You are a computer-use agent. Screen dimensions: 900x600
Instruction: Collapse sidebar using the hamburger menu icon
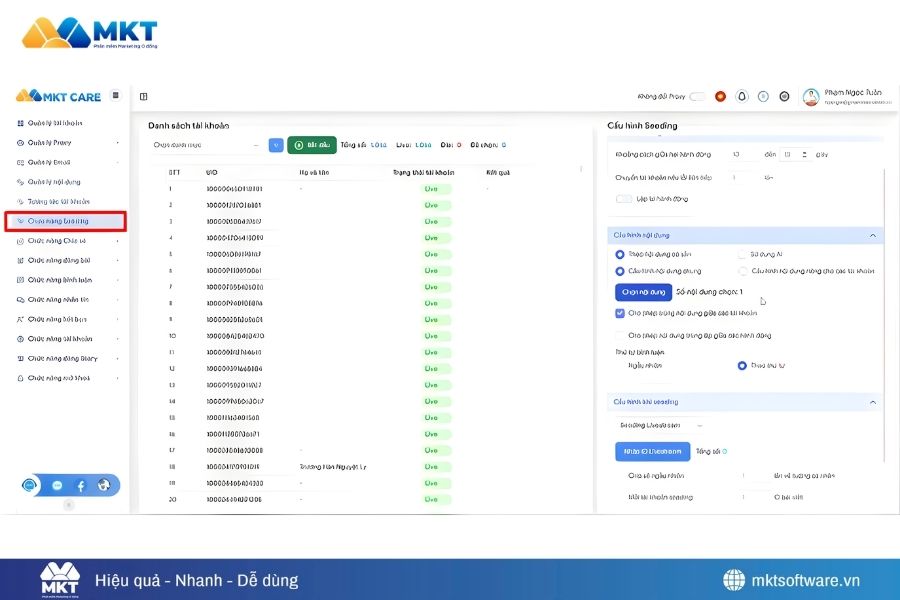click(116, 96)
